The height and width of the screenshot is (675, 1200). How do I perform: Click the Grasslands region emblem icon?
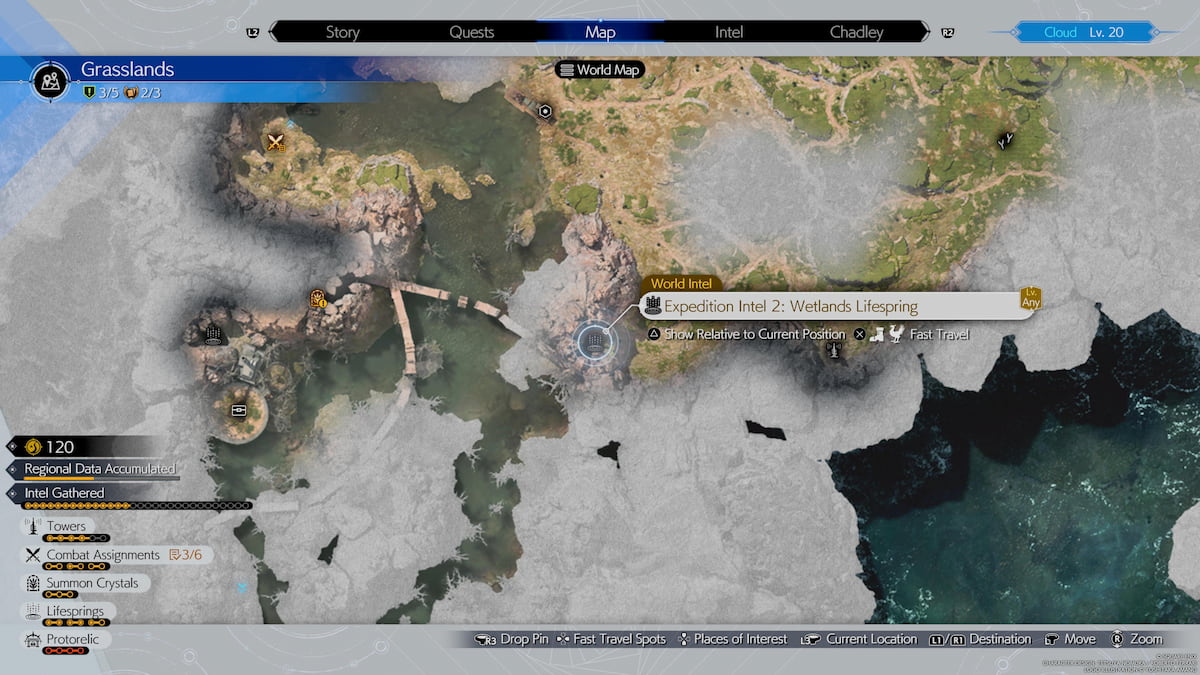coord(48,80)
